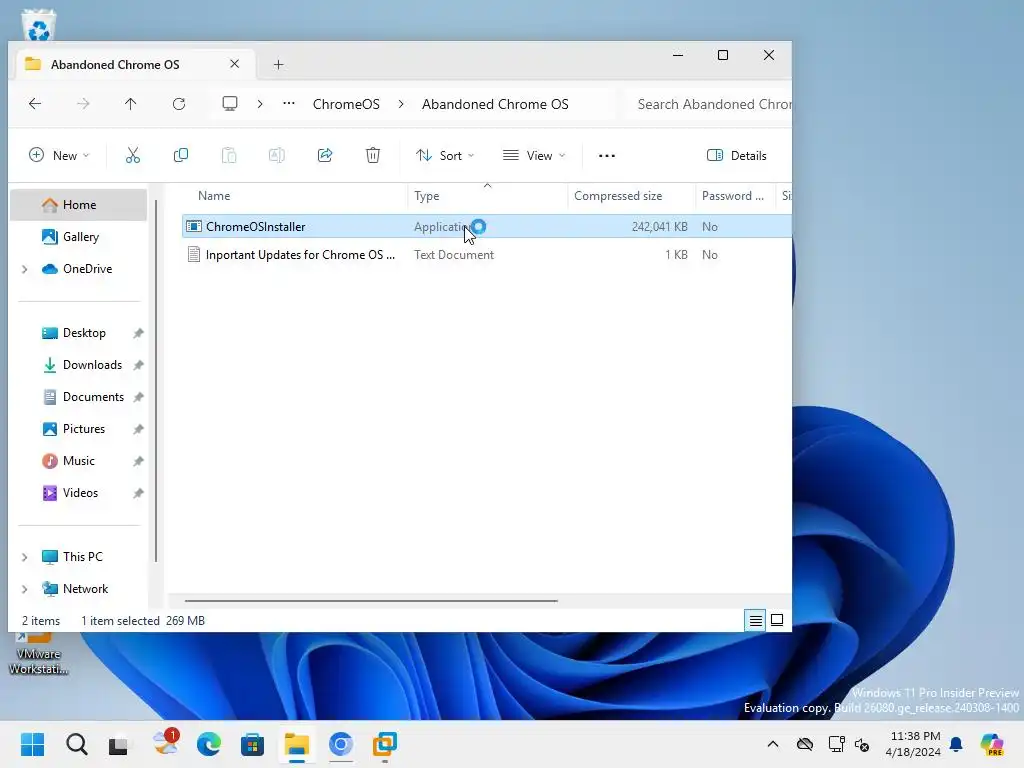Open pinned Videos folder
Image resolution: width=1024 pixels, height=768 pixels.
point(79,493)
